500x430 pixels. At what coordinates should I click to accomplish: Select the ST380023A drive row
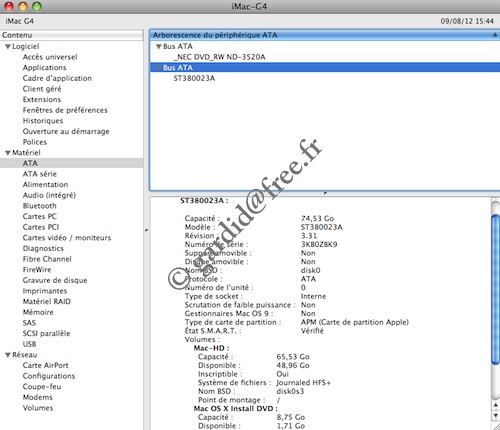pos(194,78)
